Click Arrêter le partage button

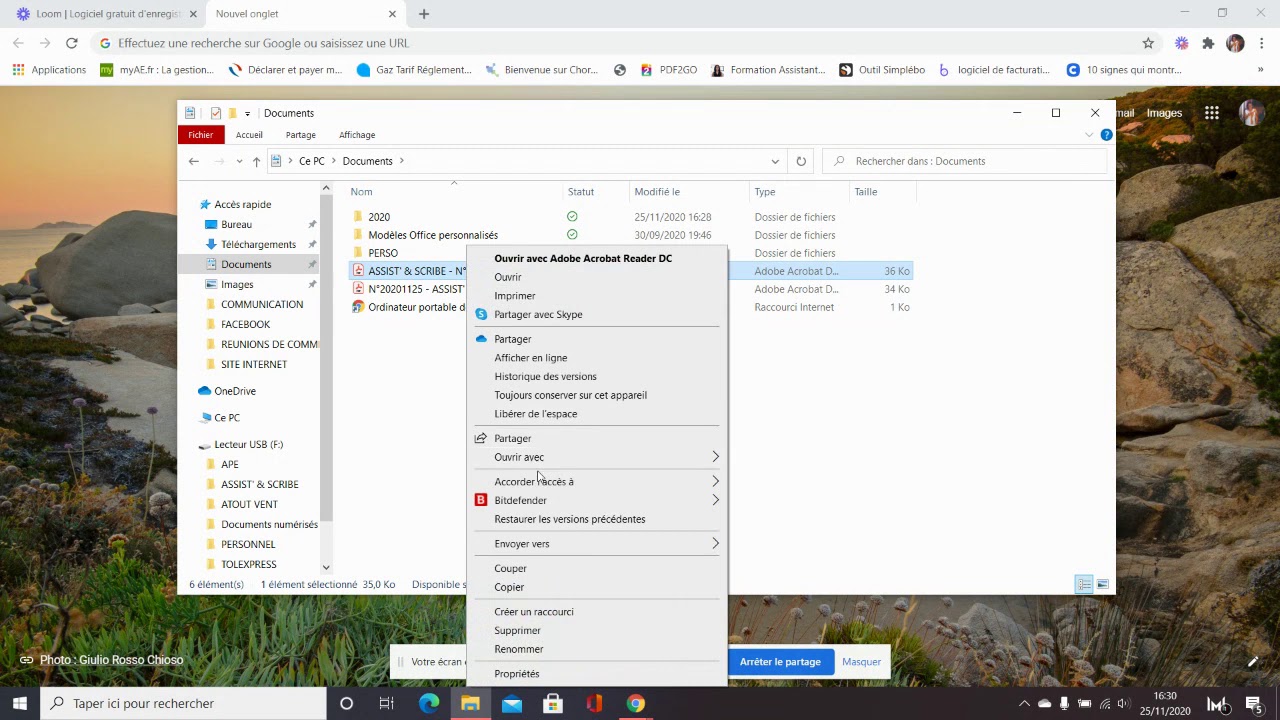(780, 662)
